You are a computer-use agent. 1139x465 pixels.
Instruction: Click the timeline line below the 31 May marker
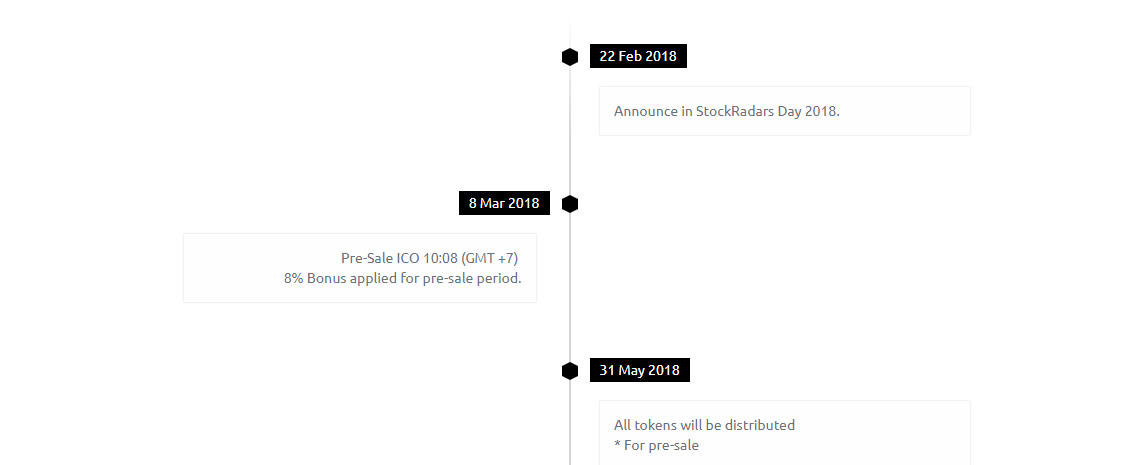pos(570,423)
